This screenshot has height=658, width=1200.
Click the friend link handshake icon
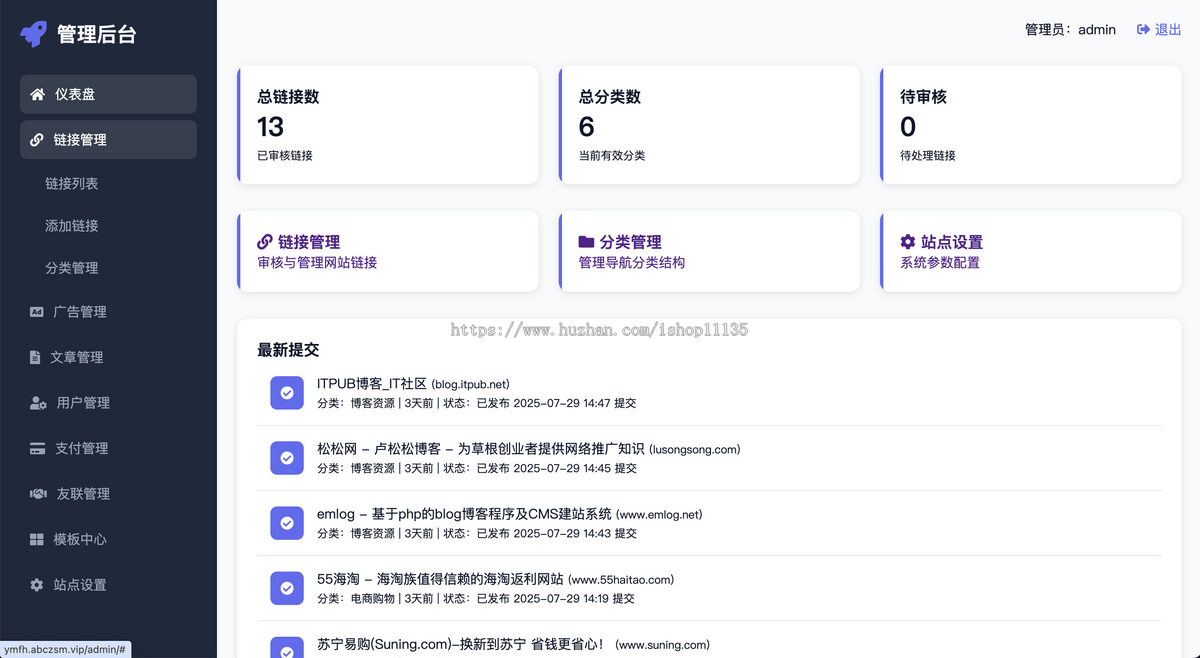(38, 494)
